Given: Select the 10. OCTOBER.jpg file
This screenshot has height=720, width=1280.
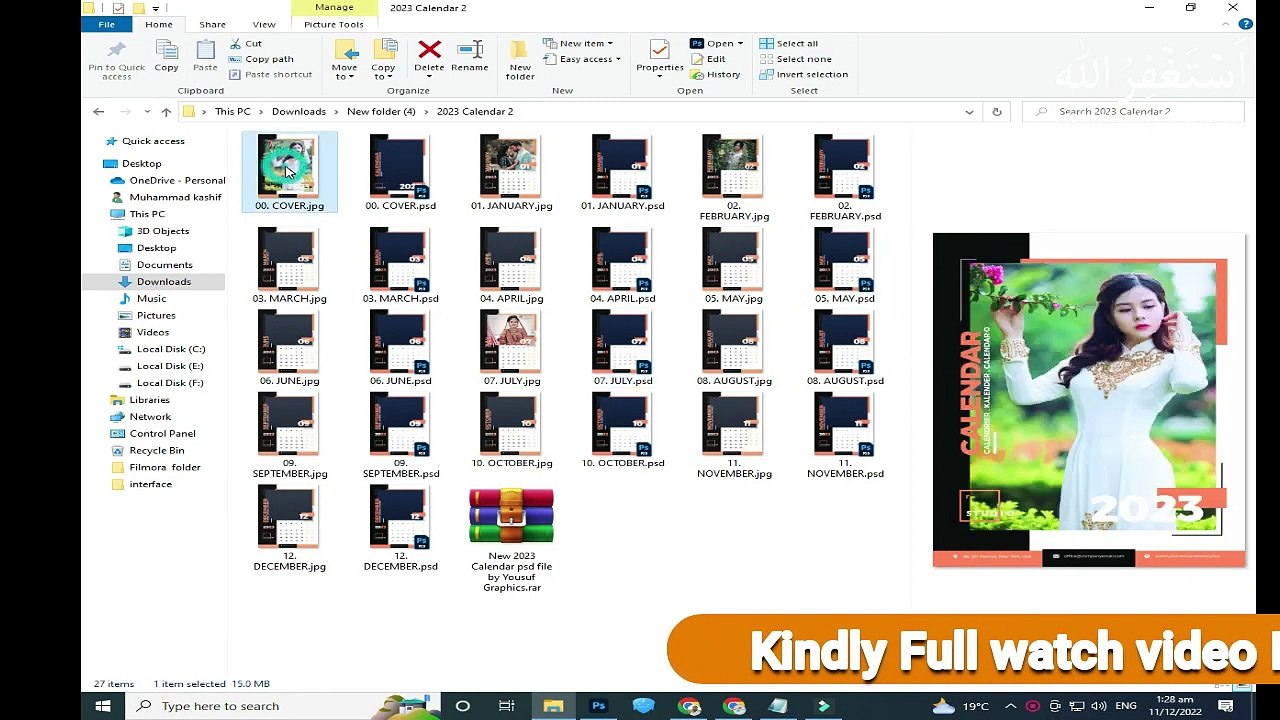Looking at the screenshot, I should tap(511, 430).
